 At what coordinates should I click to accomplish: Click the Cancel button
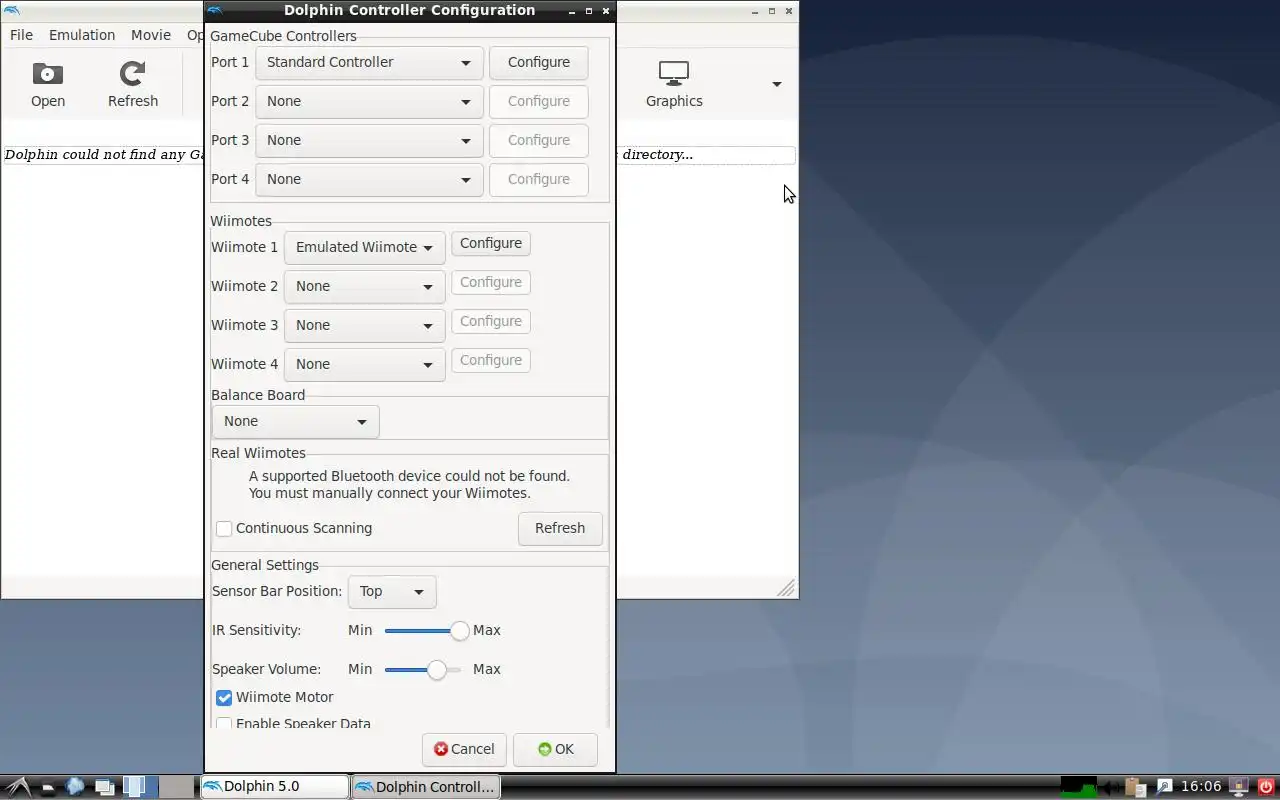pyautogui.click(x=464, y=749)
